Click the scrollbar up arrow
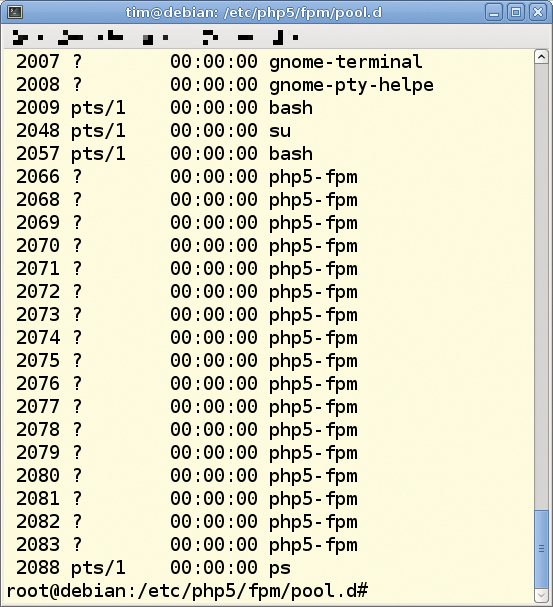Screen dimensions: 553x607 pyautogui.click(x=541, y=57)
